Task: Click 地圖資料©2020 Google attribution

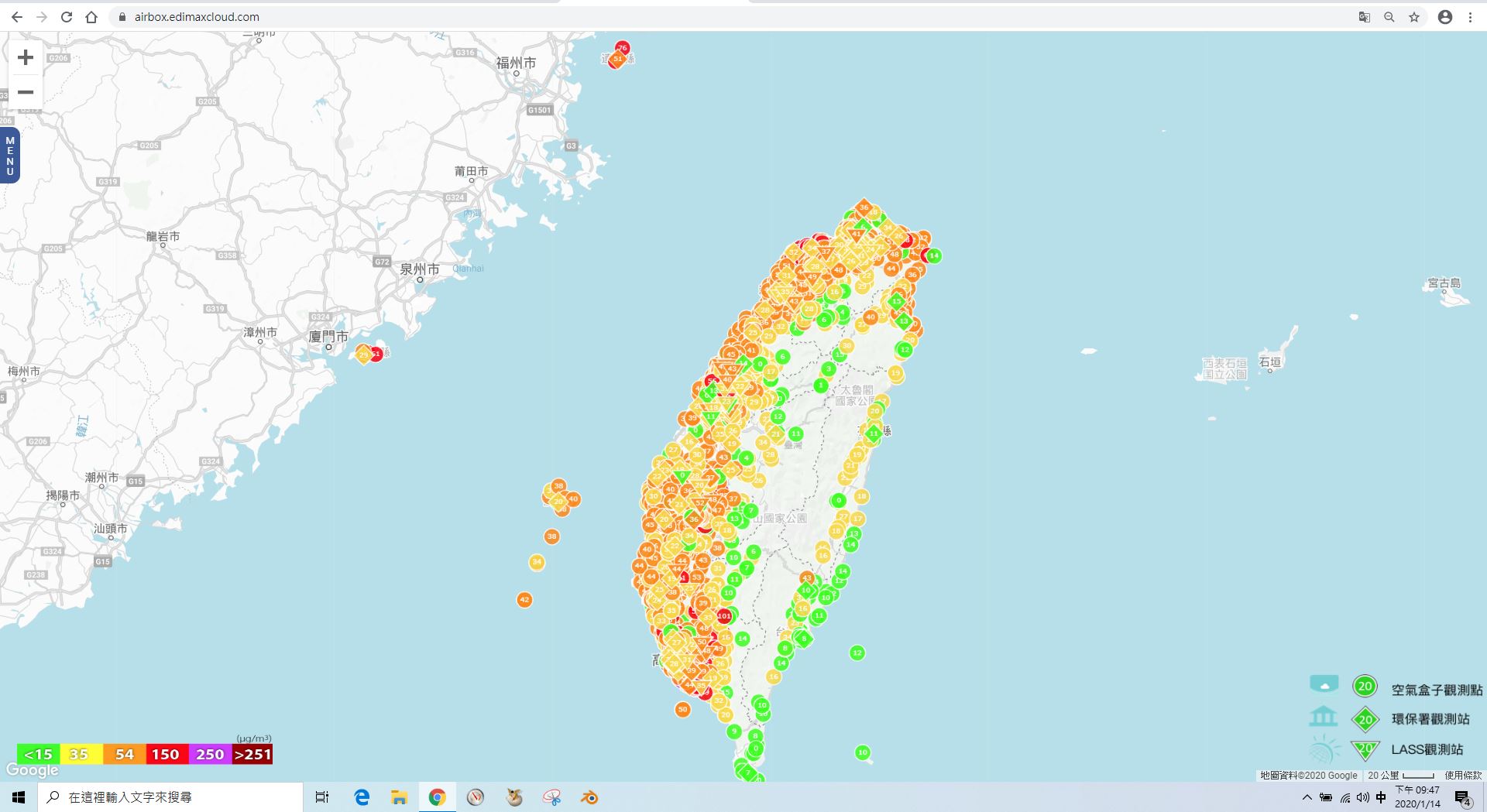Action: click(x=1309, y=775)
